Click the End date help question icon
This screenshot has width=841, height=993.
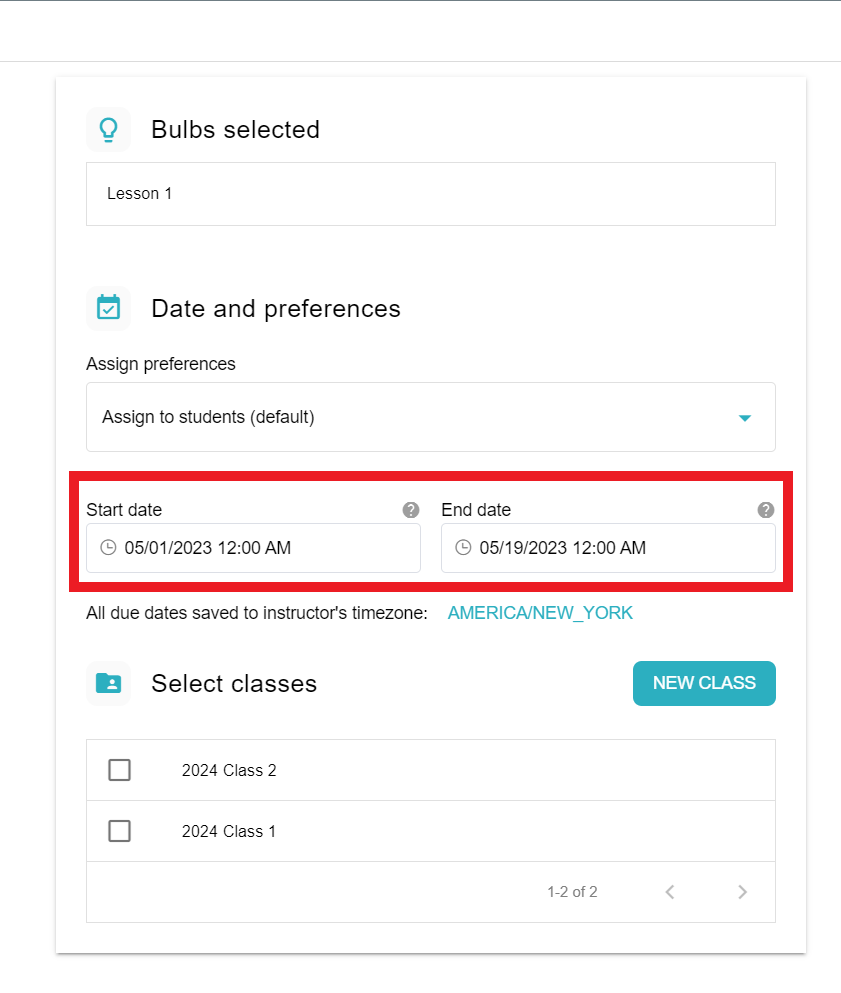766,510
